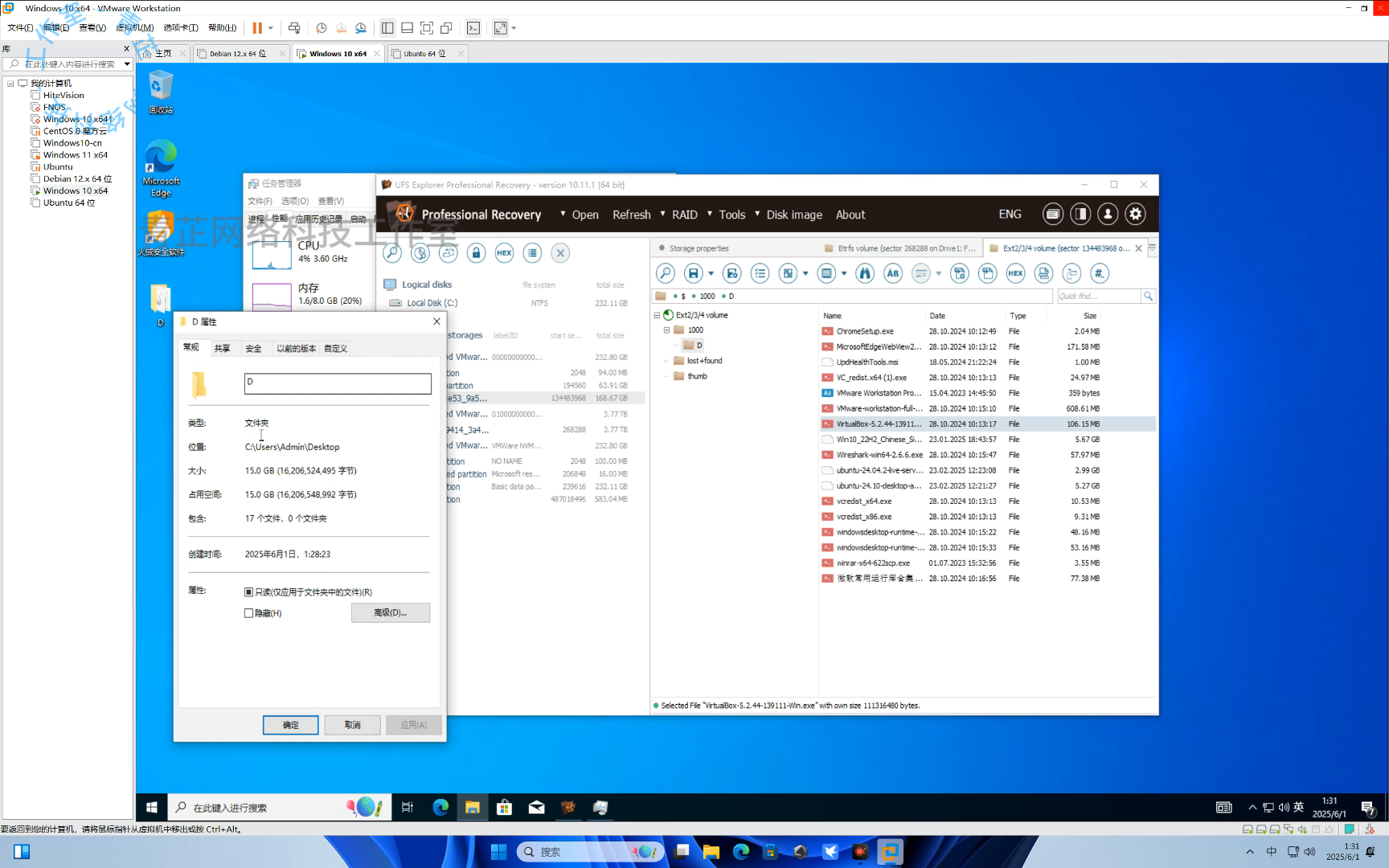
Task: Check the Hidden (隐藏) attribute checkbox
Action: pyautogui.click(x=248, y=613)
